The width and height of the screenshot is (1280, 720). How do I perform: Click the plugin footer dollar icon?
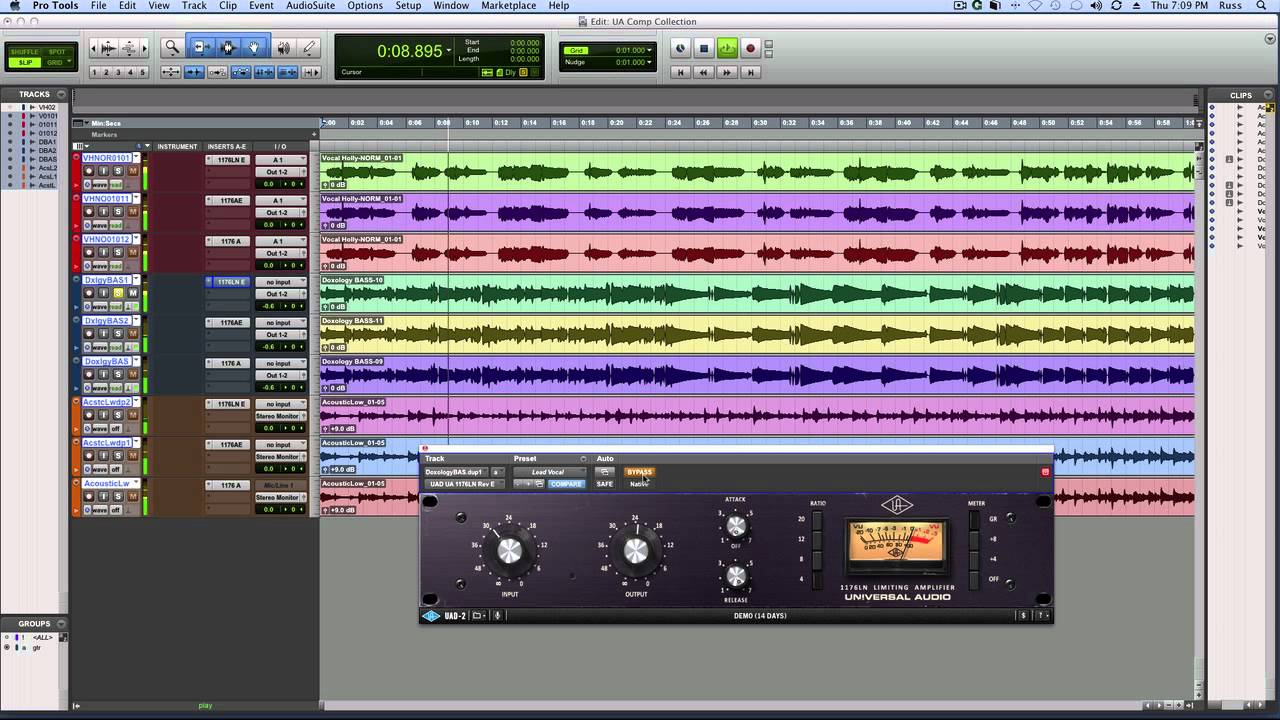pos(1023,616)
